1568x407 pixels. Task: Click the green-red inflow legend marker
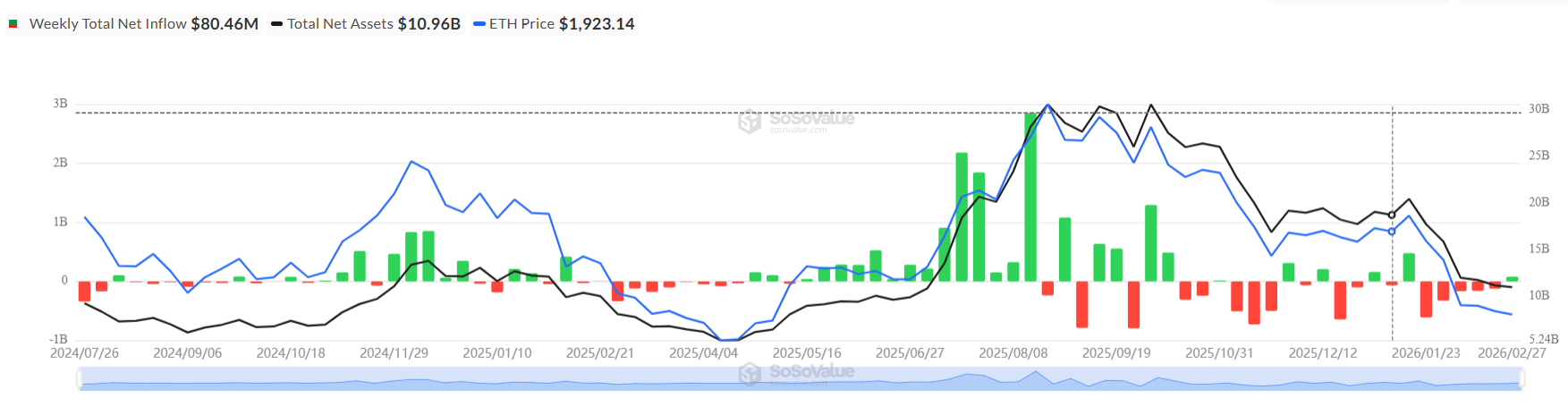(13, 24)
